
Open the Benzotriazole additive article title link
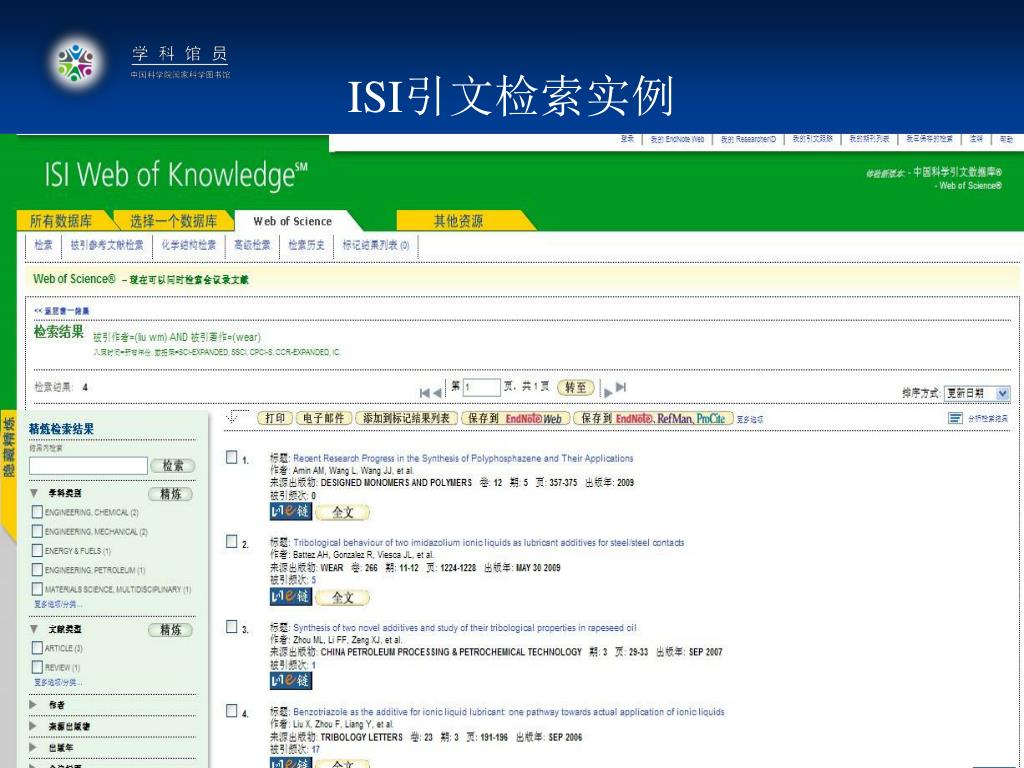click(509, 712)
